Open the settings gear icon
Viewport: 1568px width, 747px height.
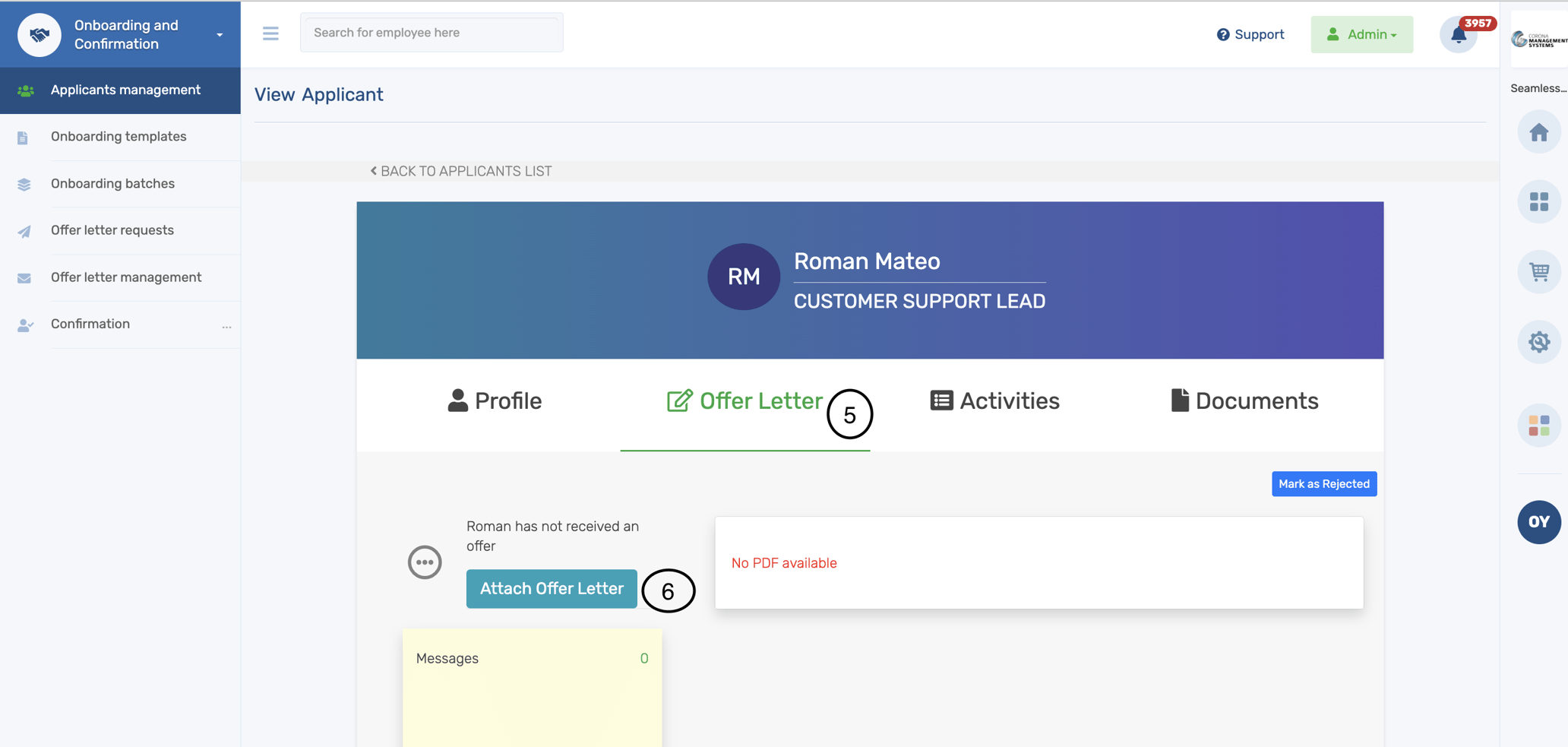(x=1539, y=341)
